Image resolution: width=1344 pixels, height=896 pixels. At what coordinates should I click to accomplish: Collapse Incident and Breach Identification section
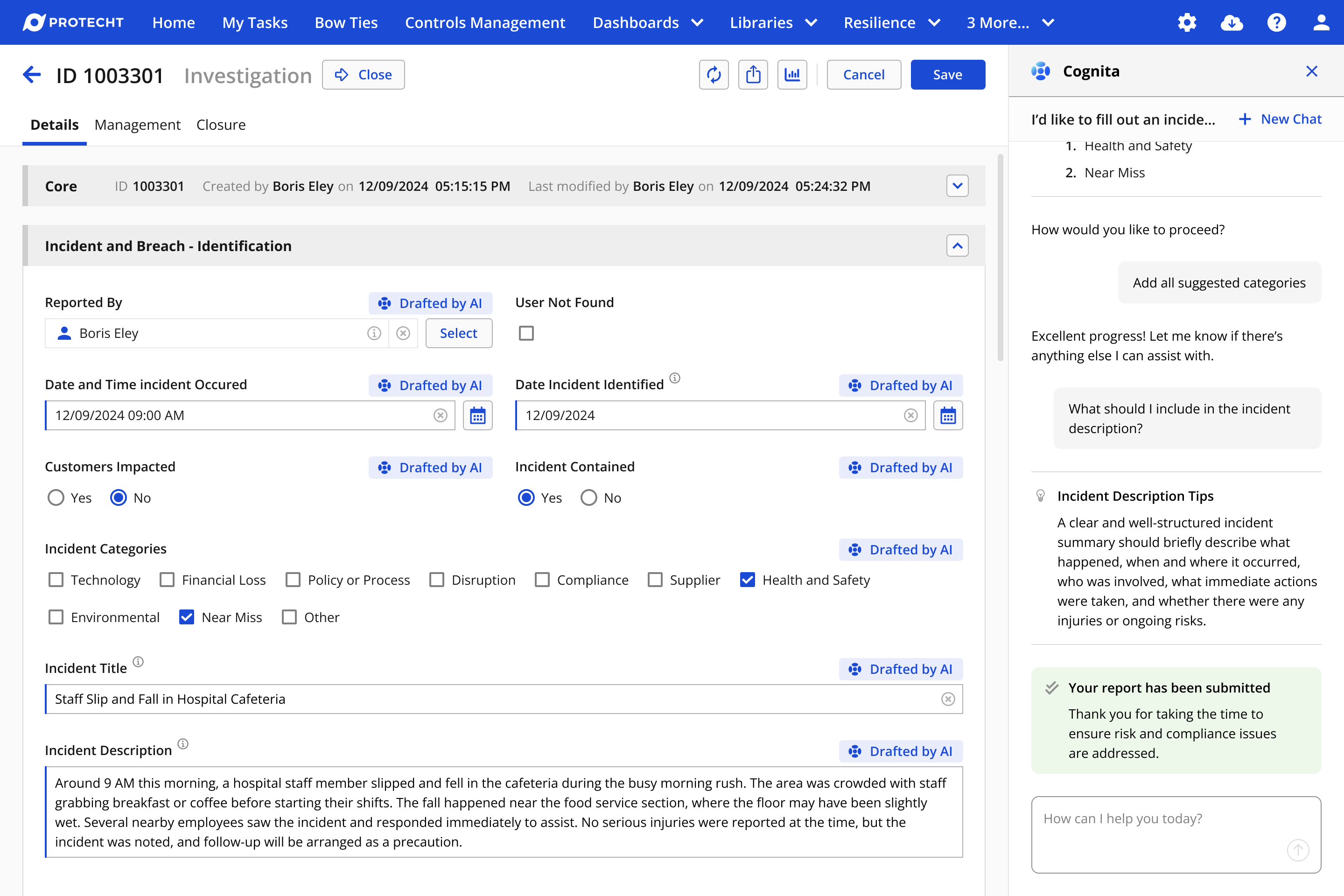pos(957,246)
